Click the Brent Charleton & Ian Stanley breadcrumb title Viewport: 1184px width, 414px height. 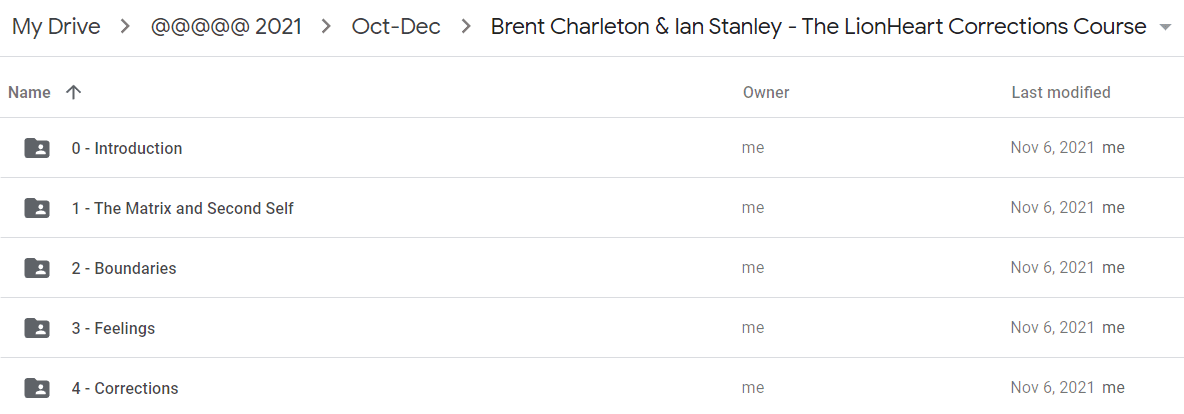coord(819,27)
